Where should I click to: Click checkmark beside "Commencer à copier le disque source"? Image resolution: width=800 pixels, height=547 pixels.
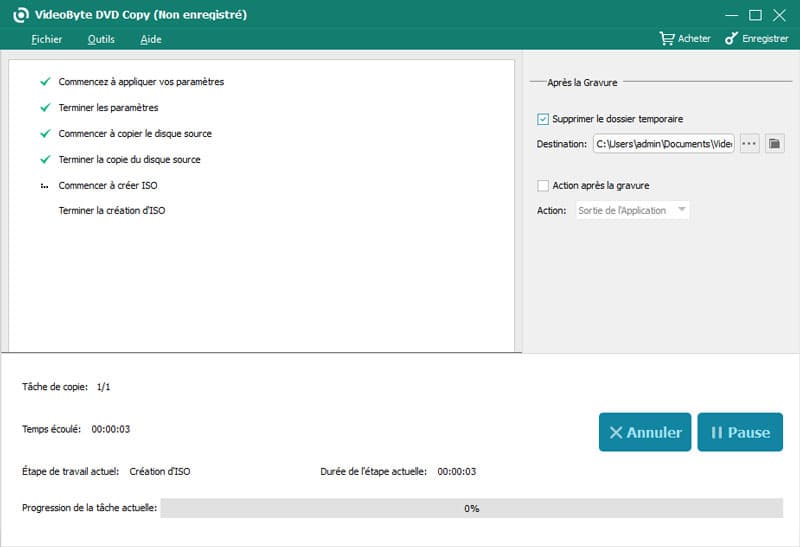[45, 134]
